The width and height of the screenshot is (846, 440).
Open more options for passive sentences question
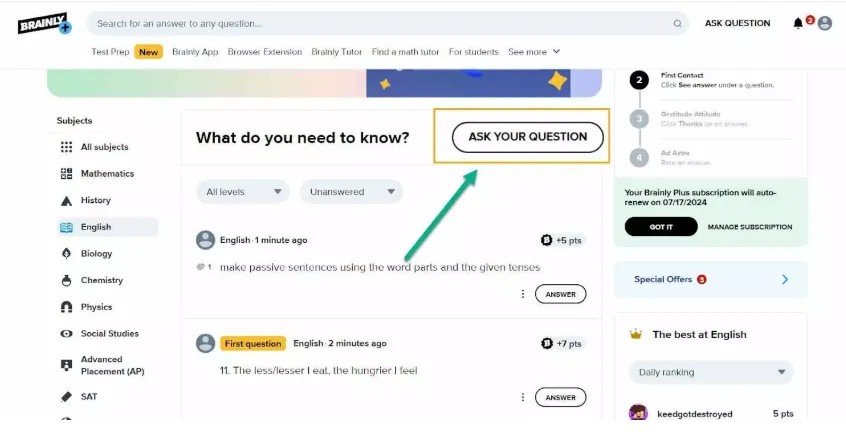(x=522, y=294)
